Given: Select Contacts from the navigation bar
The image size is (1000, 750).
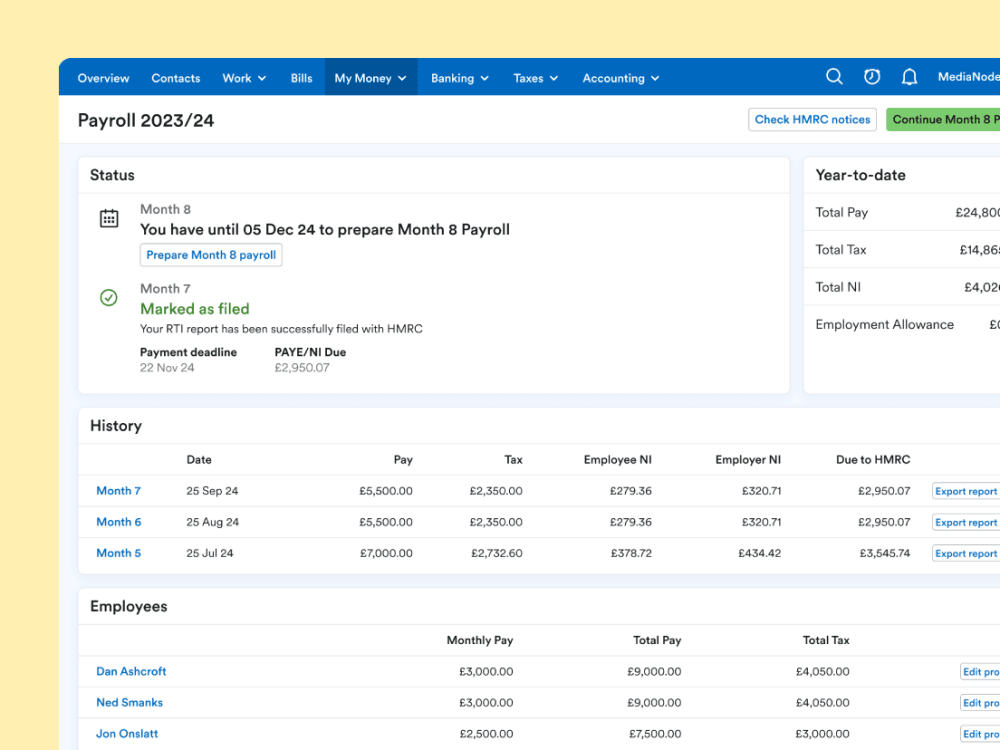Looking at the screenshot, I should pos(175,77).
